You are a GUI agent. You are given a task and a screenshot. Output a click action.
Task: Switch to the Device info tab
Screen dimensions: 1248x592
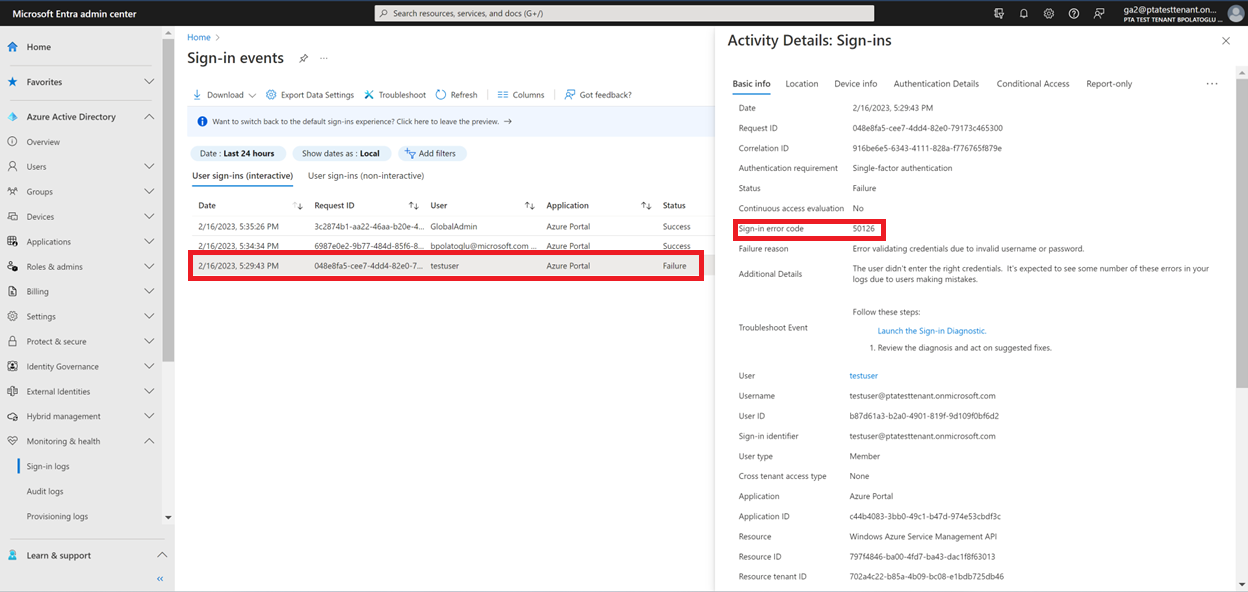tap(856, 84)
